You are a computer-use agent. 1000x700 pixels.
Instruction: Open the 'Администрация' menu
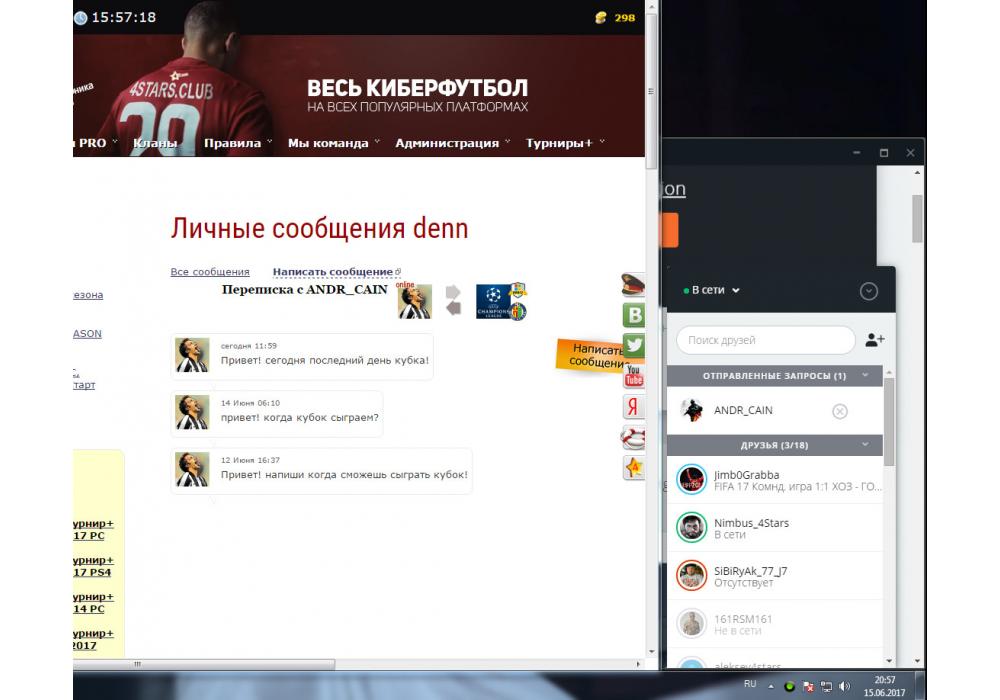point(447,143)
